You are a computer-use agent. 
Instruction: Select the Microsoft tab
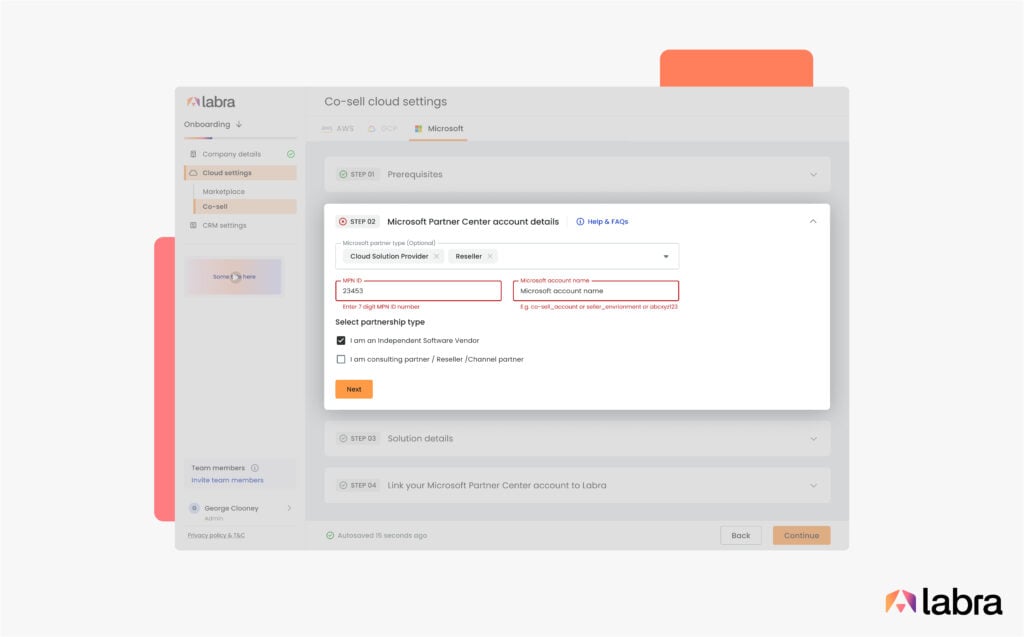click(439, 129)
